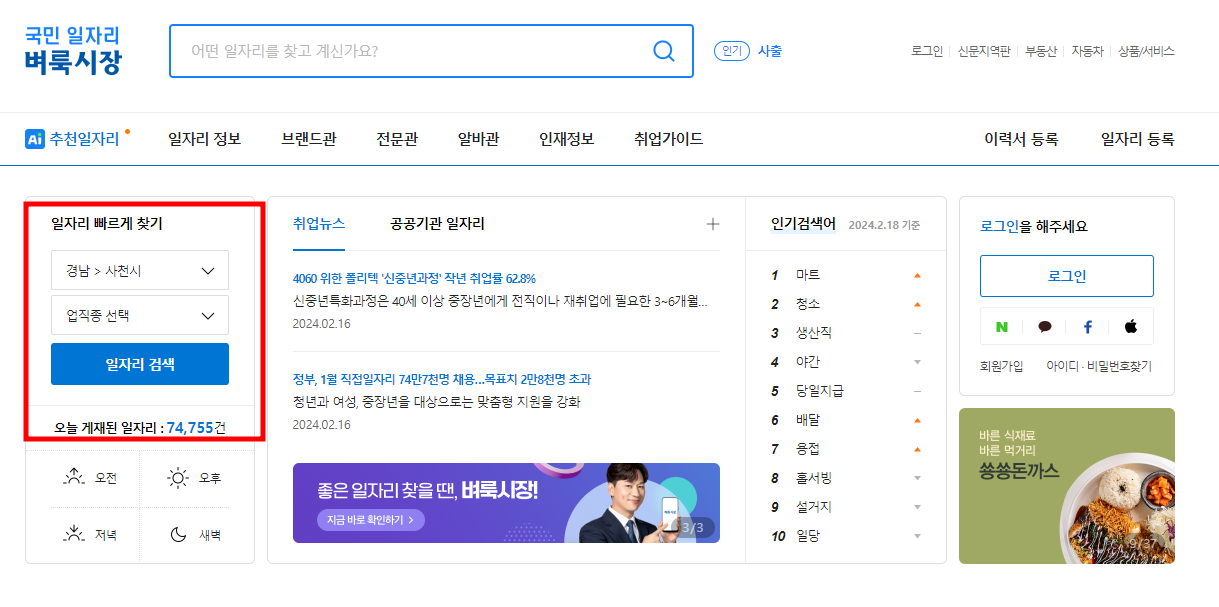The image size is (1219, 607).
Task: Click the 로그인 link in 로그인을 해주세요
Action: click(x=1000, y=227)
